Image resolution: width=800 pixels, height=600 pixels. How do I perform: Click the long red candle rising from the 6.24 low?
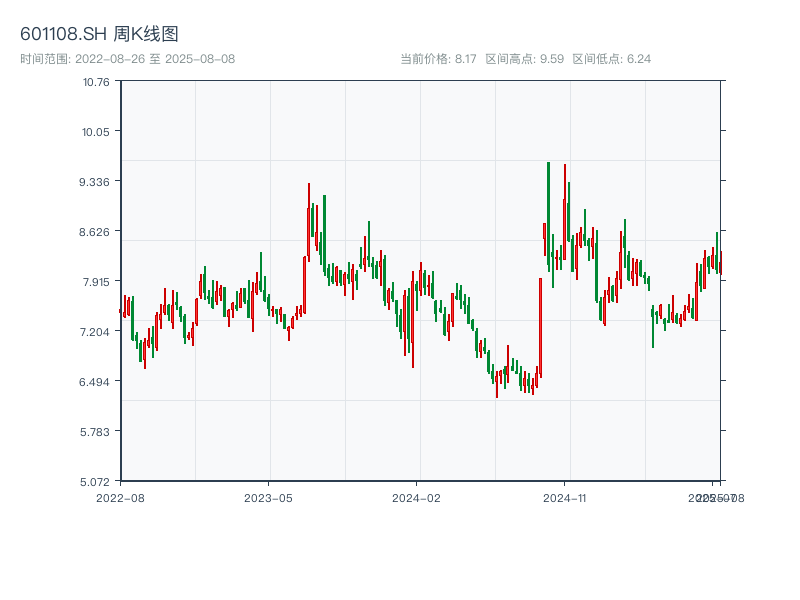pyautogui.click(x=540, y=328)
